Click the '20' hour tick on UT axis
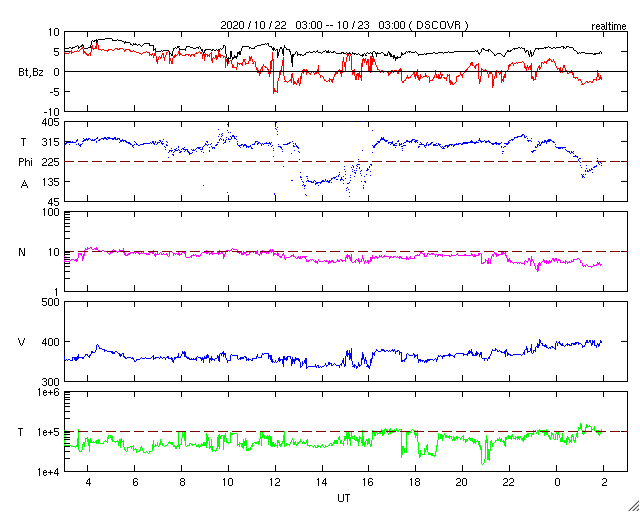Image resolution: width=640 pixels, height=512 pixels. point(462,482)
